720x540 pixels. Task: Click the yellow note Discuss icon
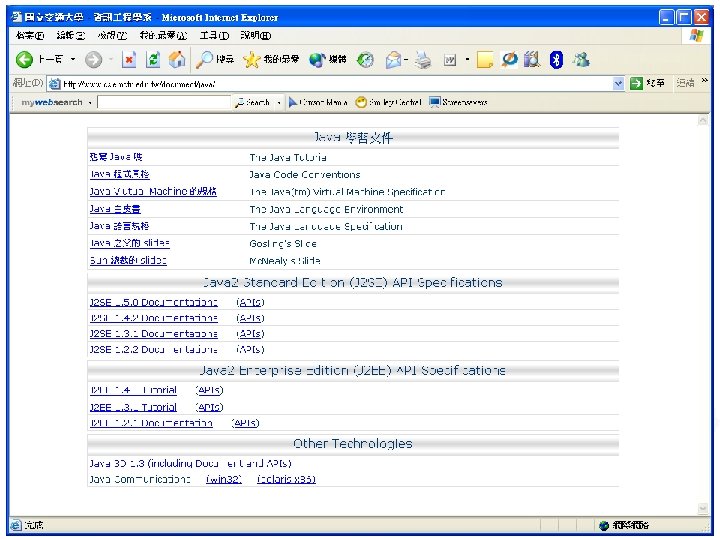485,60
